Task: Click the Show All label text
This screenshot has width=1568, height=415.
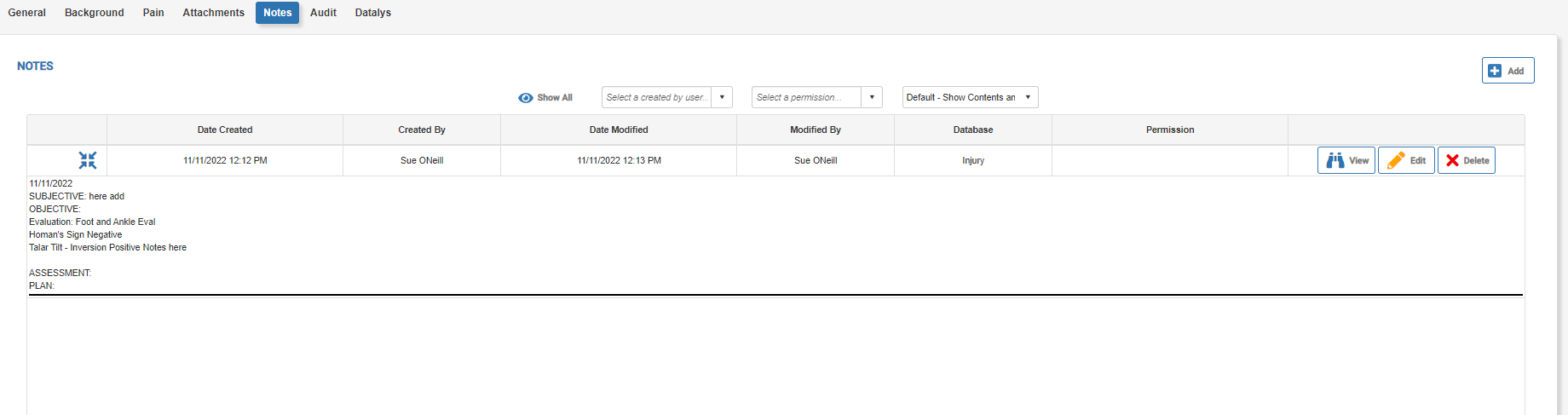Action: [x=555, y=98]
